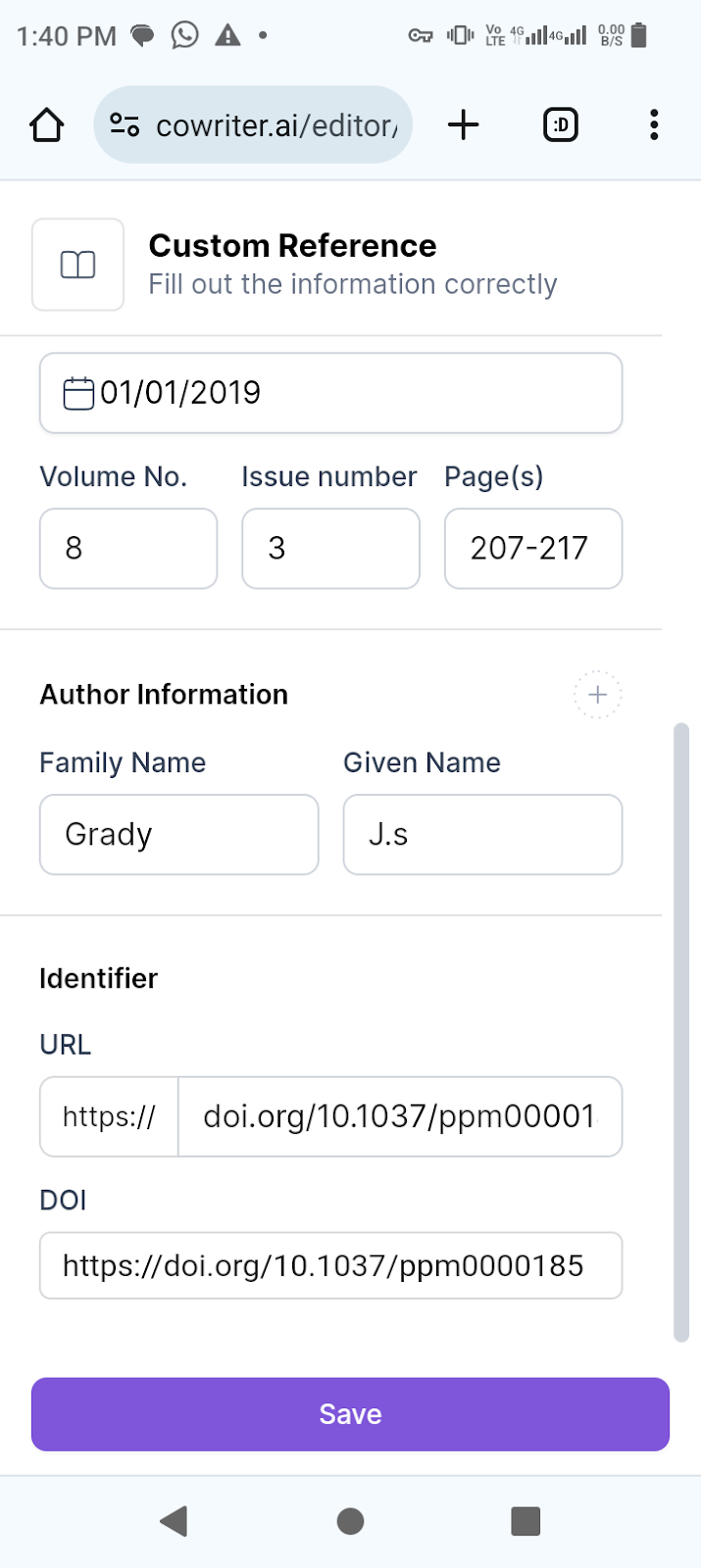
Task: Click the form's vertical scrollbar
Action: tap(681, 1032)
